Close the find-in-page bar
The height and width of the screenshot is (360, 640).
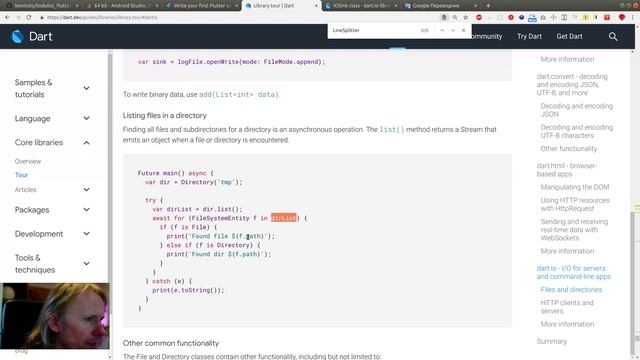[x=463, y=30]
